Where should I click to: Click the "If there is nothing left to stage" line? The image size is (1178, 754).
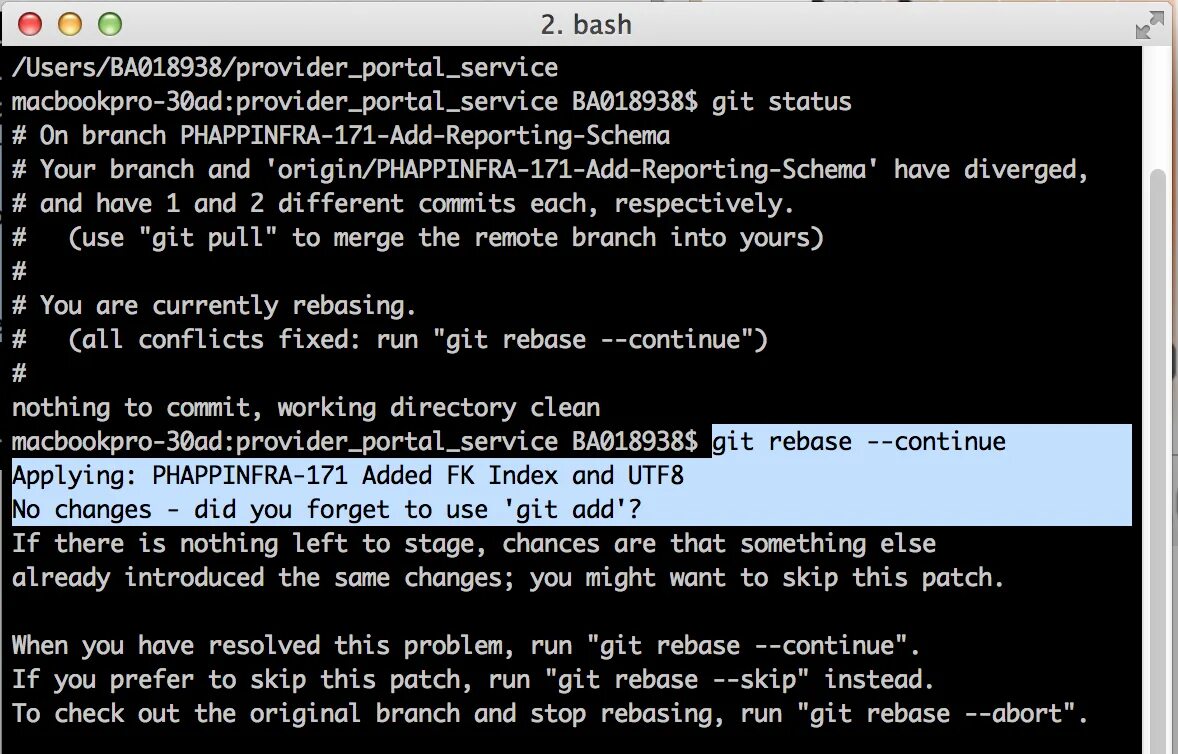pos(474,543)
